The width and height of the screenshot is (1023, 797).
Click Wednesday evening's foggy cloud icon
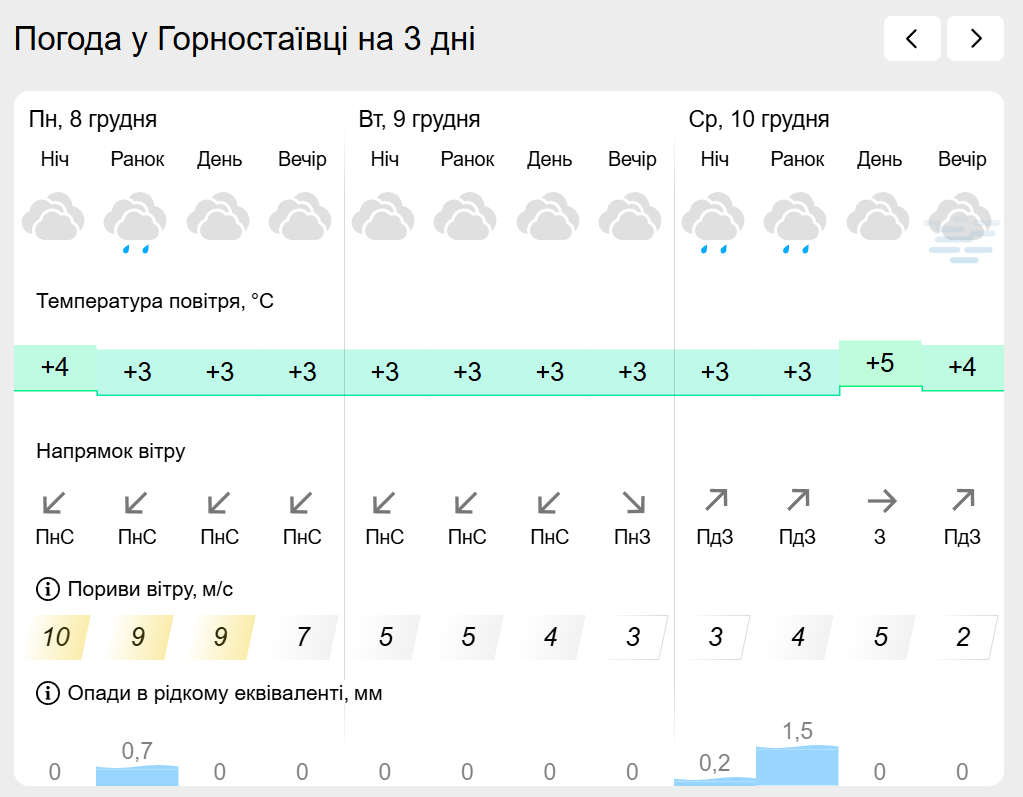coord(962,227)
